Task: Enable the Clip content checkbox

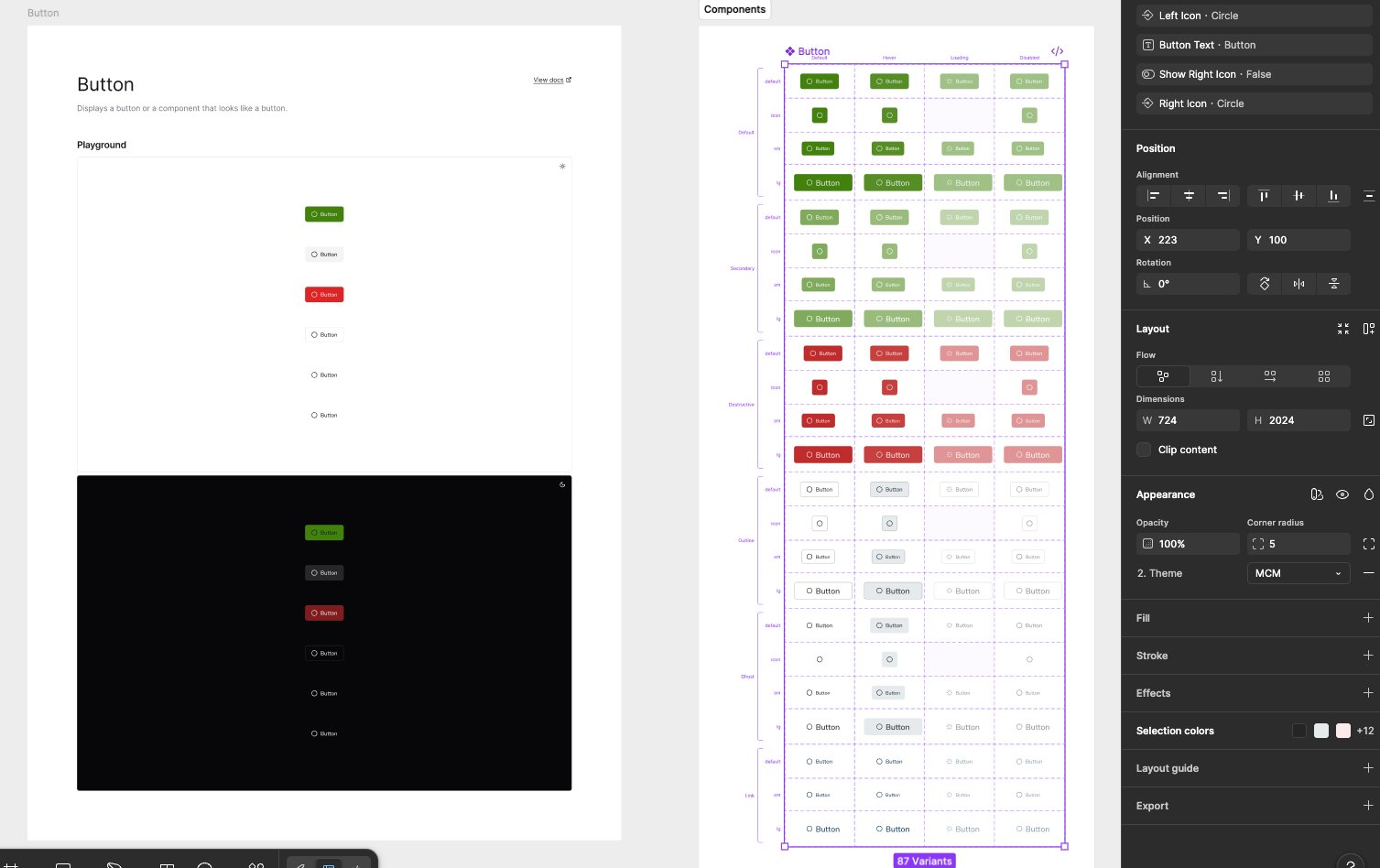Action: pos(1144,450)
